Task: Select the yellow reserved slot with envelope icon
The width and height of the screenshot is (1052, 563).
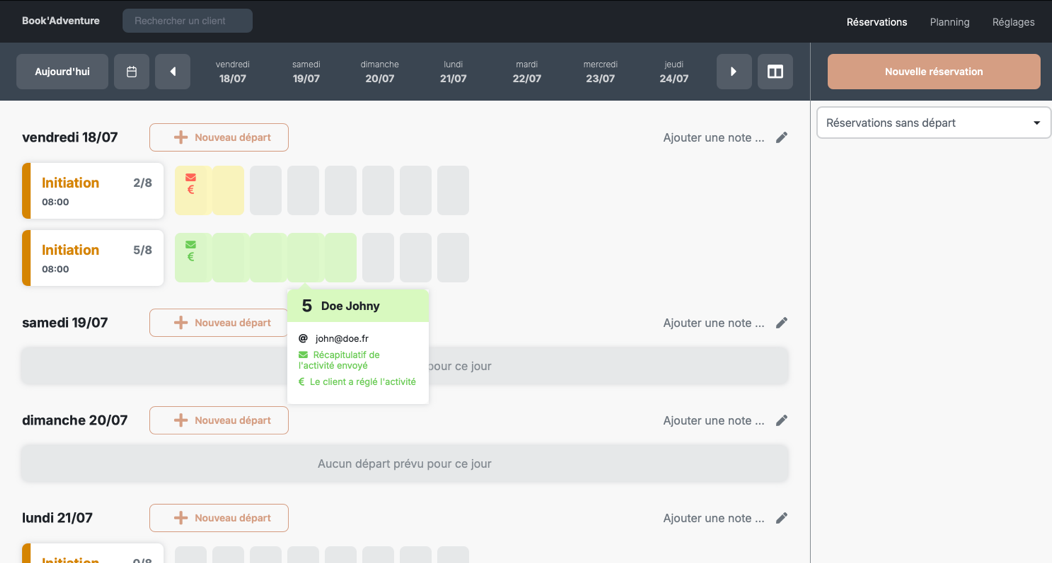Action: [x=191, y=190]
